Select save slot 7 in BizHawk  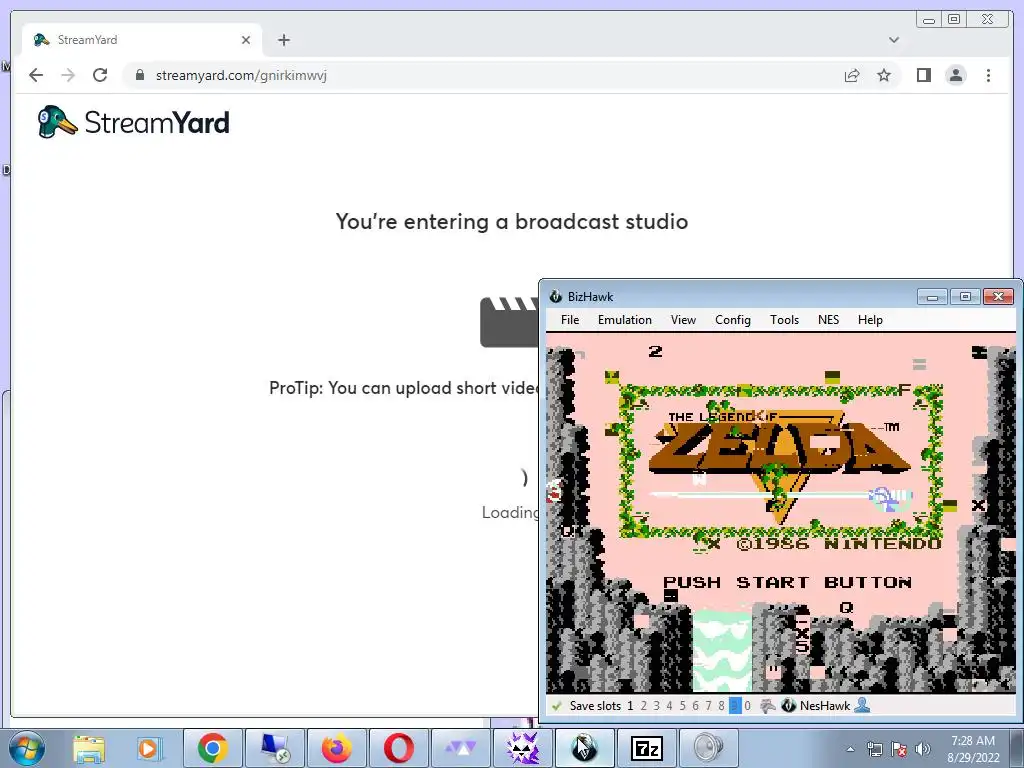pos(709,706)
